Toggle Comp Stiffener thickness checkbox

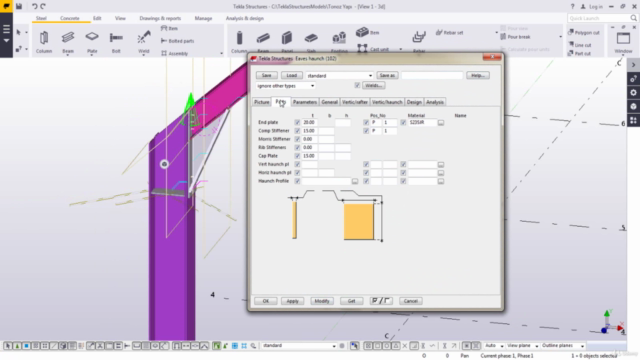pos(297,131)
